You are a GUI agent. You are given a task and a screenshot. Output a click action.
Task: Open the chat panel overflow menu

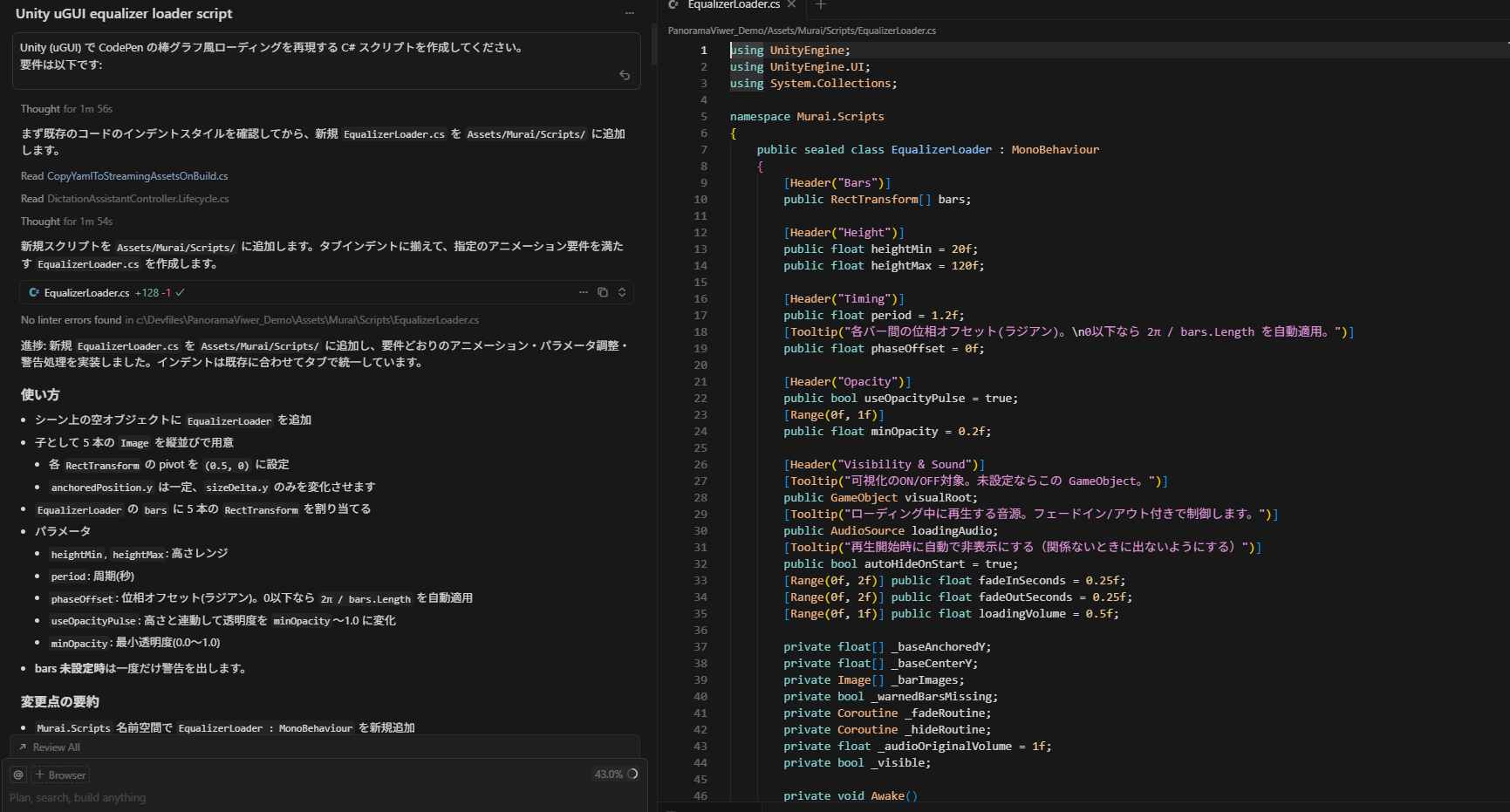[630, 13]
